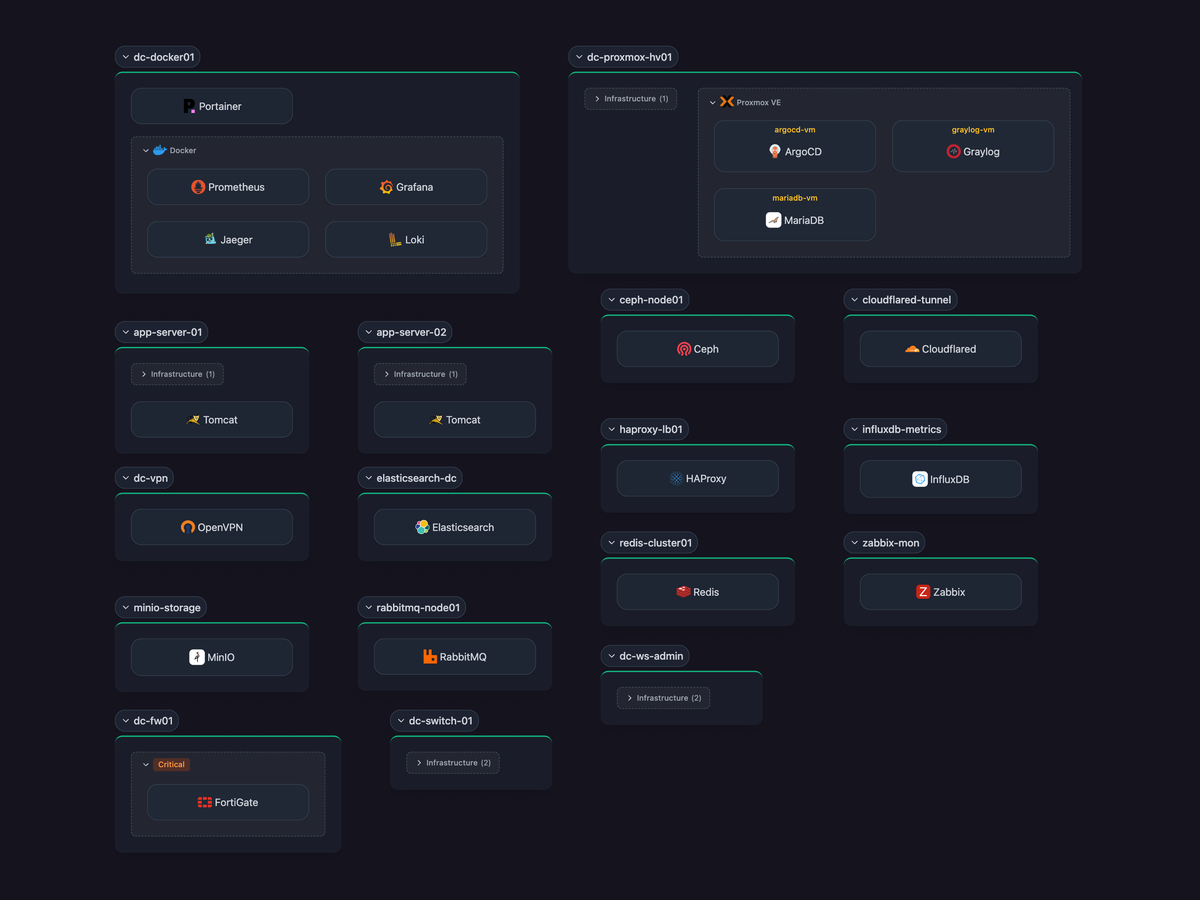The image size is (1200, 900).
Task: Click the Redis cube icon
Action: tap(683, 592)
